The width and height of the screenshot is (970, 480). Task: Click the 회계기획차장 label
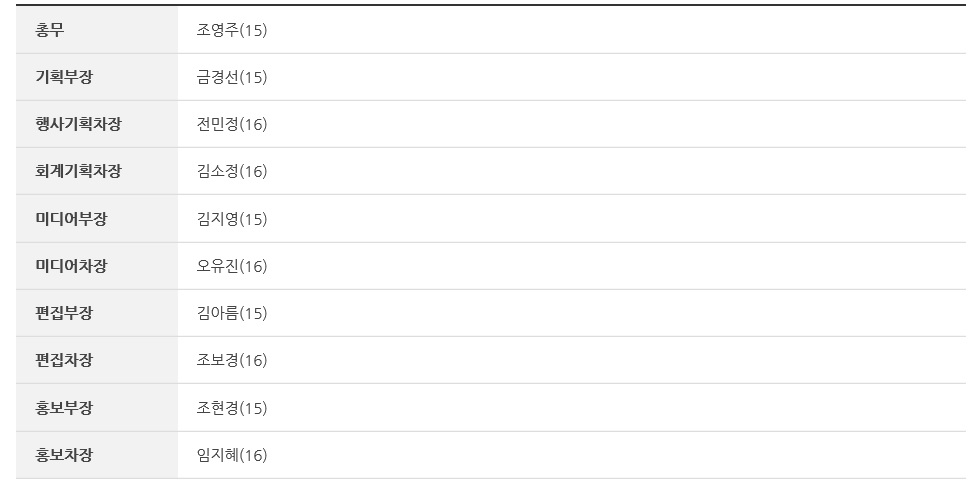[78, 171]
